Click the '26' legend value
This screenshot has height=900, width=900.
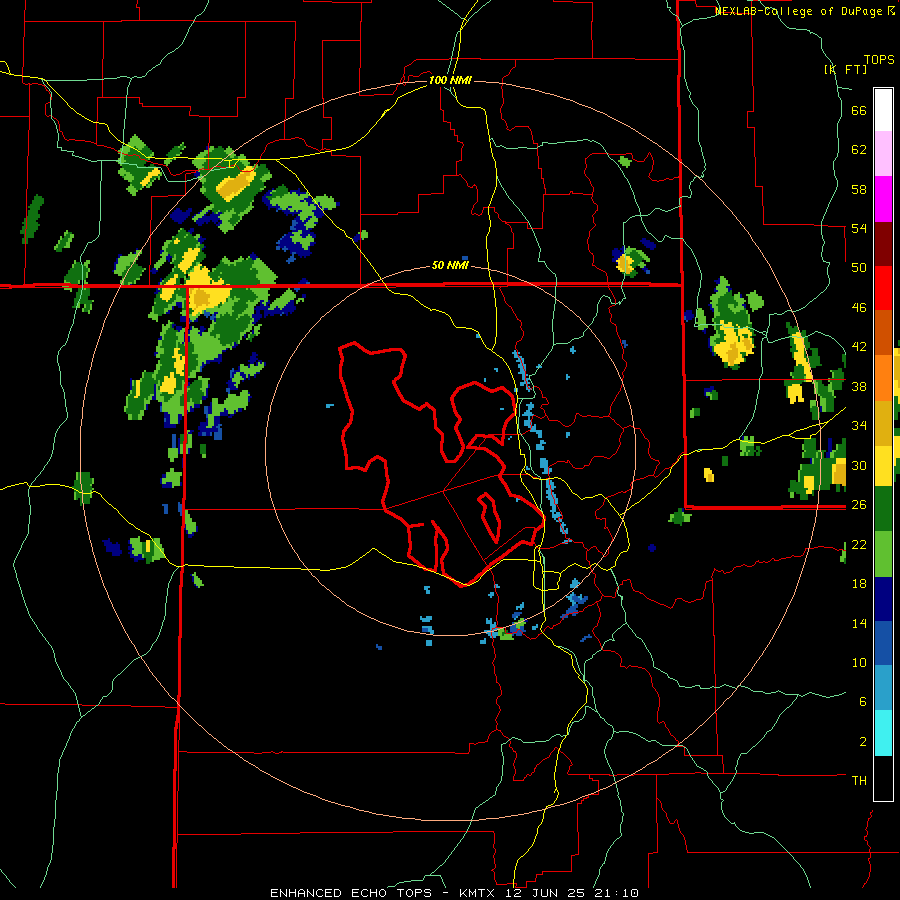[859, 505]
